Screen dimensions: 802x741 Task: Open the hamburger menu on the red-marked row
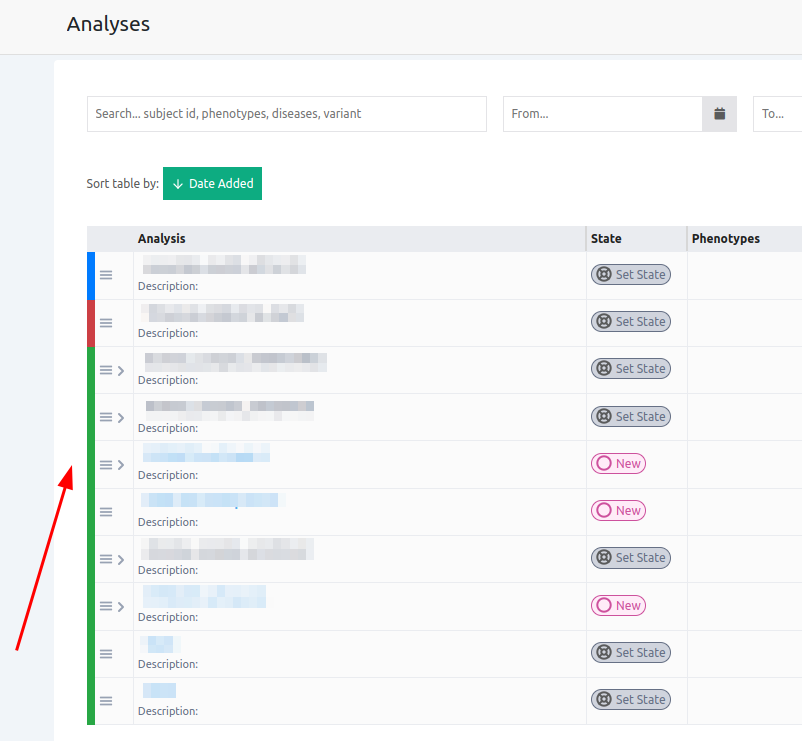tap(106, 323)
